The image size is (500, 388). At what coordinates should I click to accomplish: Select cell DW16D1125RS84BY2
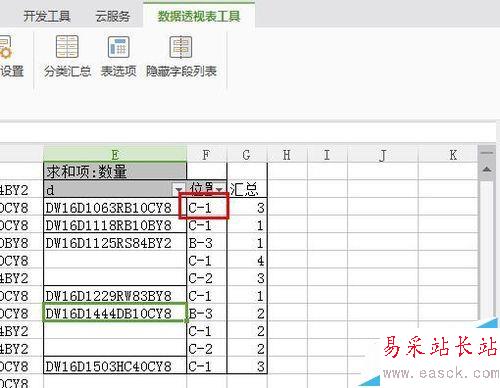(x=115, y=243)
